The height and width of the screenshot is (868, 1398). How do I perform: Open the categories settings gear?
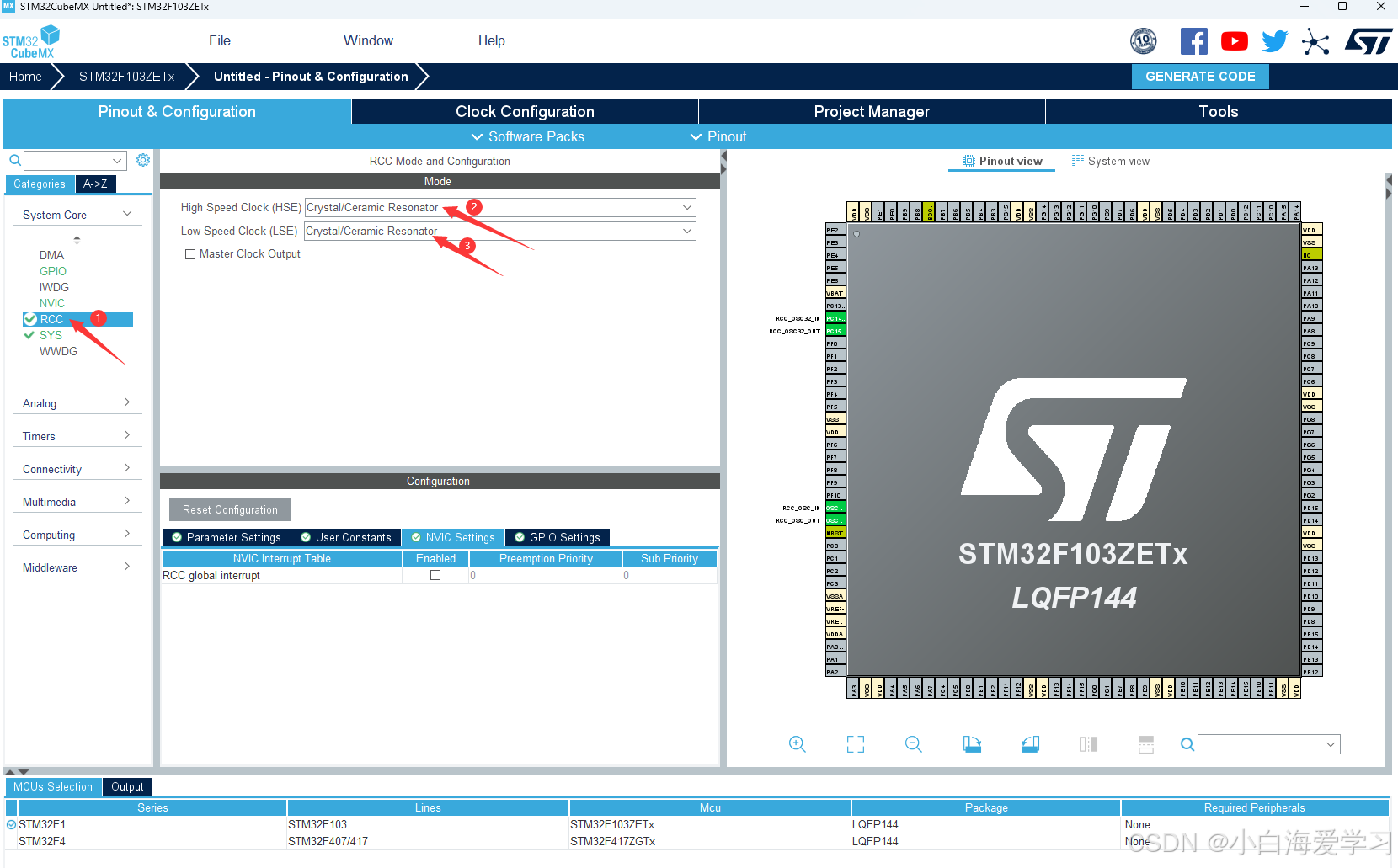coord(143,160)
